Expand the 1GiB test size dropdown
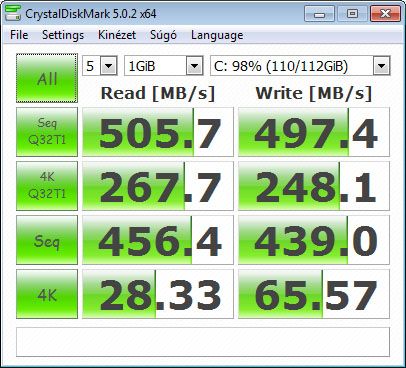The width and height of the screenshot is (406, 368). tap(195, 66)
